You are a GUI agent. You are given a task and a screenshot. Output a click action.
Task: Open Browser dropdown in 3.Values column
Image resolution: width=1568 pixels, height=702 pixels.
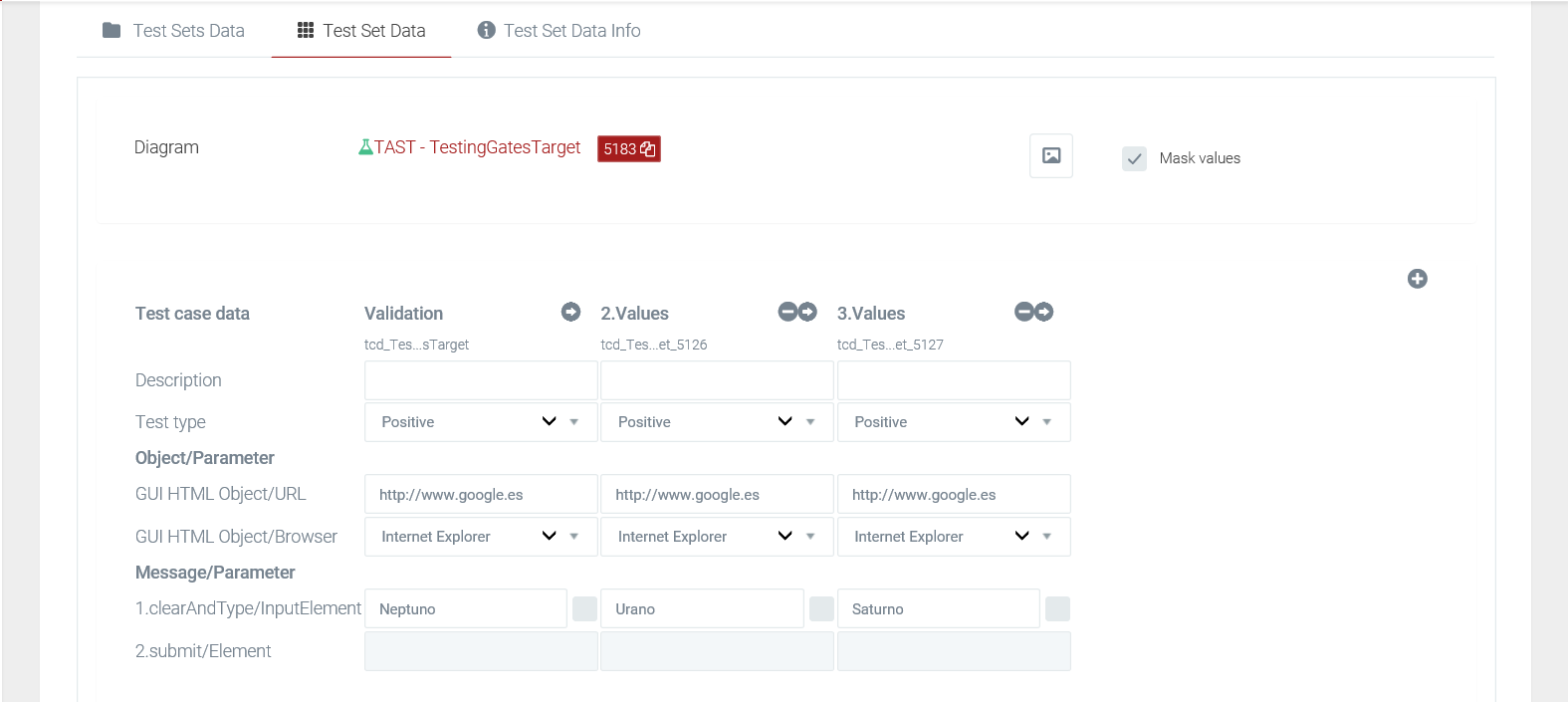953,537
